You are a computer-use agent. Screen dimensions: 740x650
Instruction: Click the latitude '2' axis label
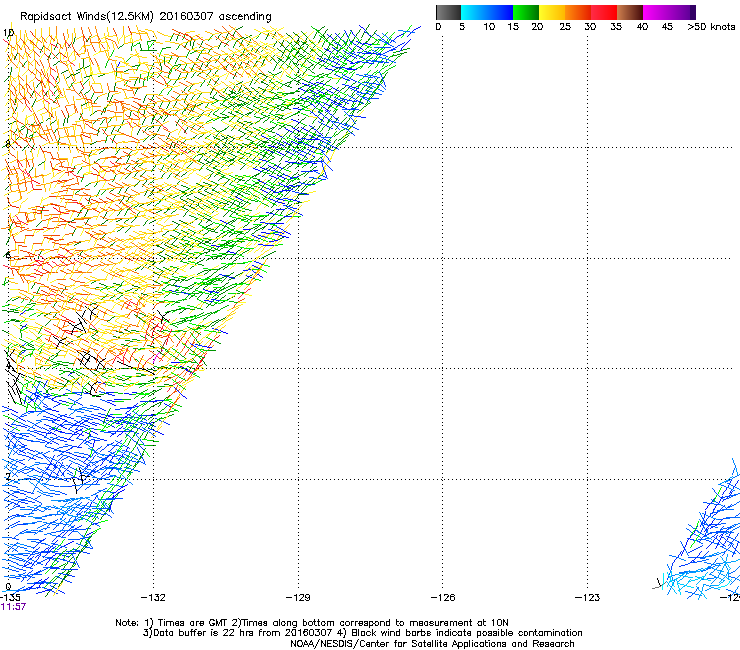(x=7, y=476)
